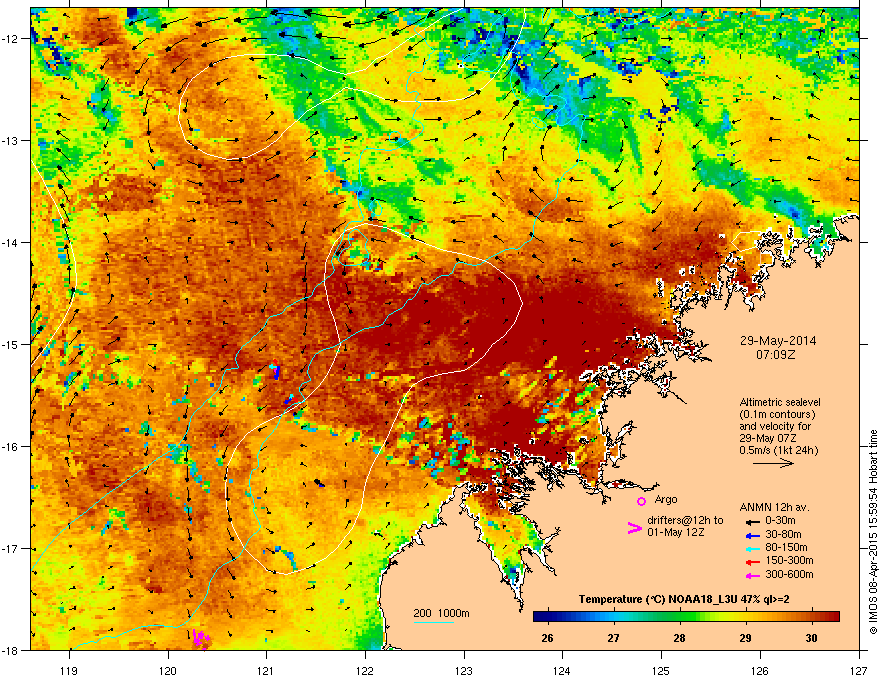
Task: Click the temperature color bar near 28
Action: tap(680, 616)
